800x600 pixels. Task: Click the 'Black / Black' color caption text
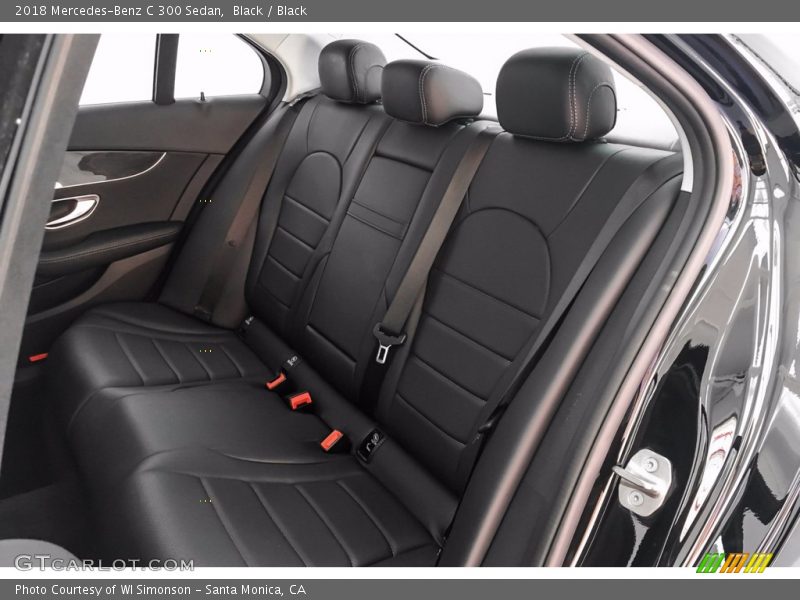click(x=270, y=11)
